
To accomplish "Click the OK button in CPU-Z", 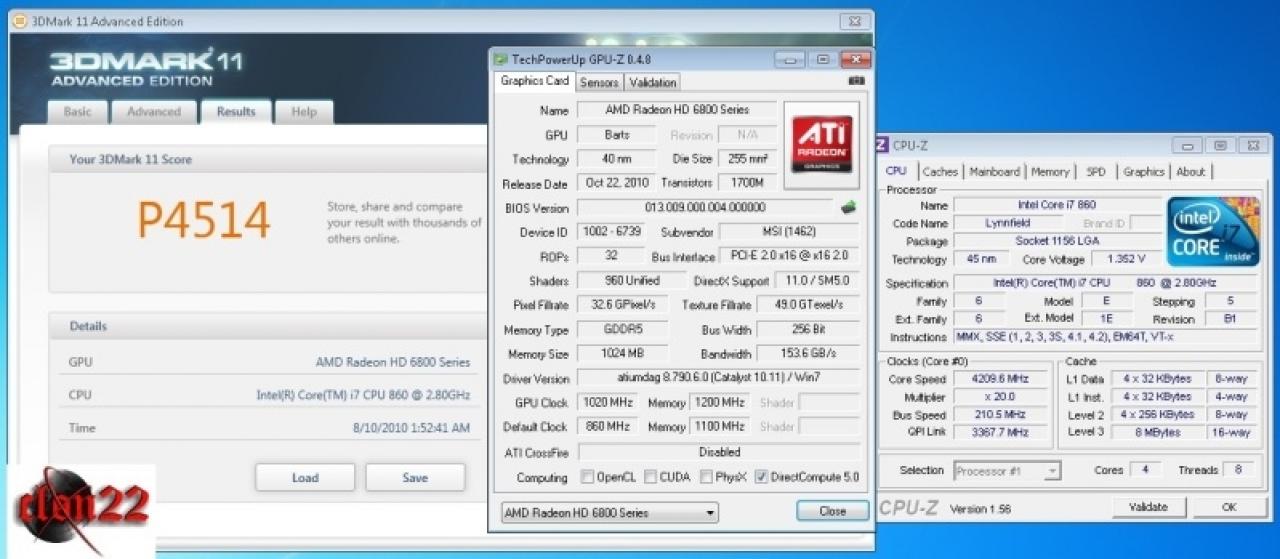I will click(1229, 507).
